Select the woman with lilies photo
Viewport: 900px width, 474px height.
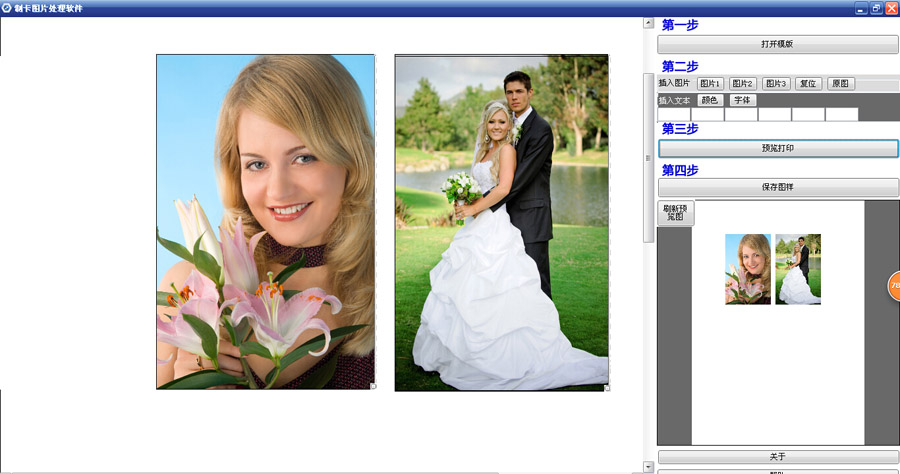266,222
